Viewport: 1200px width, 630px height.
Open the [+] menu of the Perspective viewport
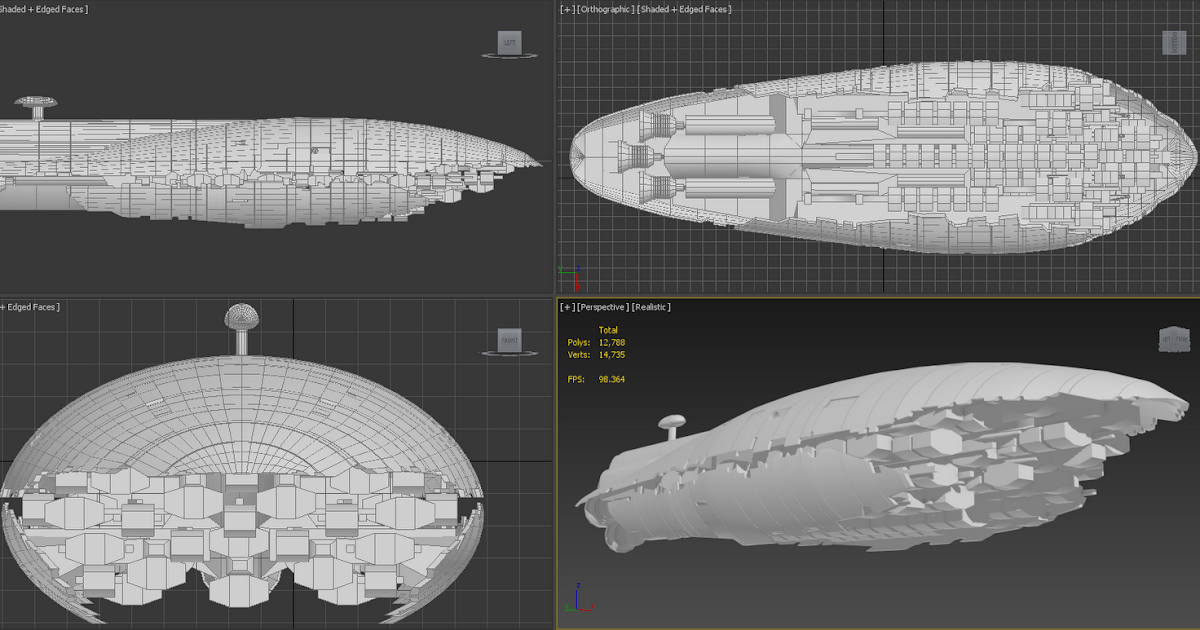pyautogui.click(x=568, y=307)
